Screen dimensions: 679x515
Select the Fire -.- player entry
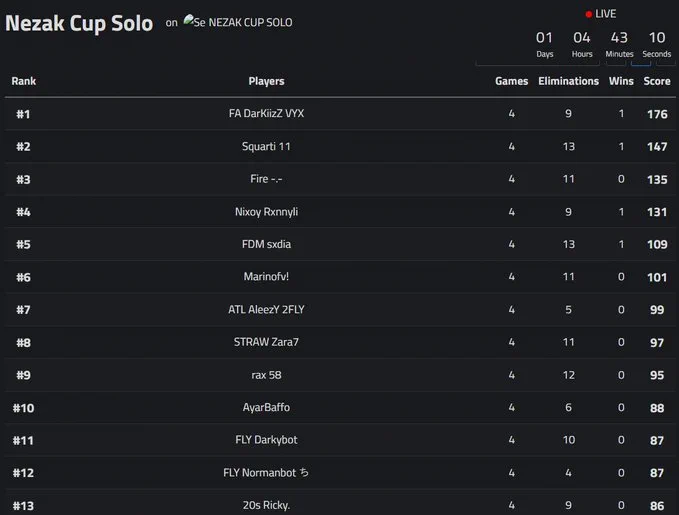point(266,179)
